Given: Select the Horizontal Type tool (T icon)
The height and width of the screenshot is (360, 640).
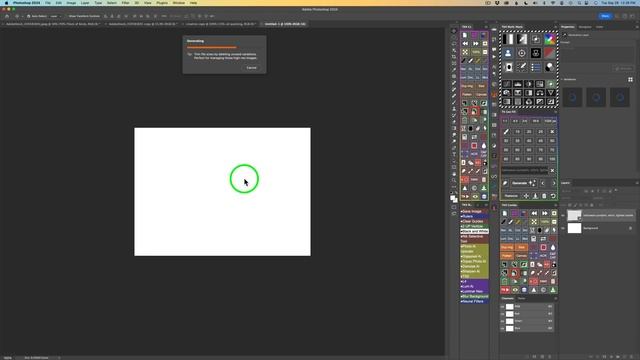Looking at the screenshot, I should (x=454, y=154).
